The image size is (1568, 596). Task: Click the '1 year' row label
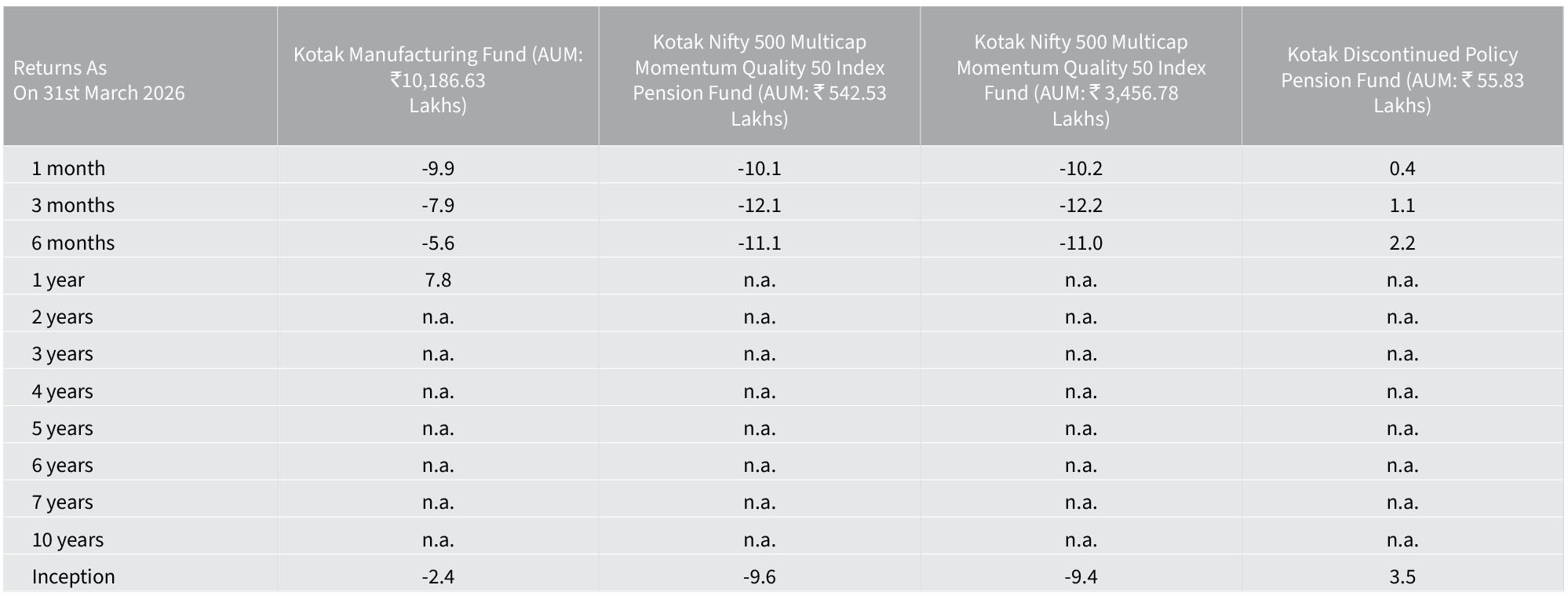pyautogui.click(x=58, y=280)
